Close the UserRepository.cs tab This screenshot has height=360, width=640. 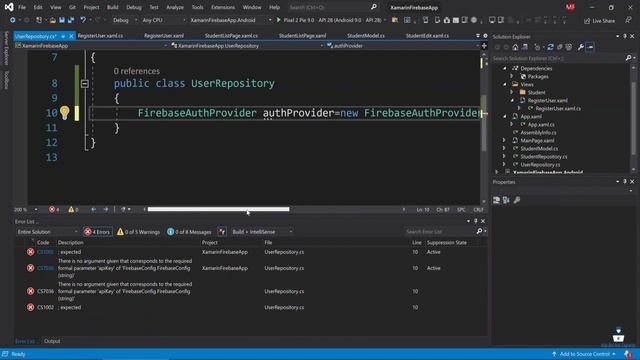(71, 36)
